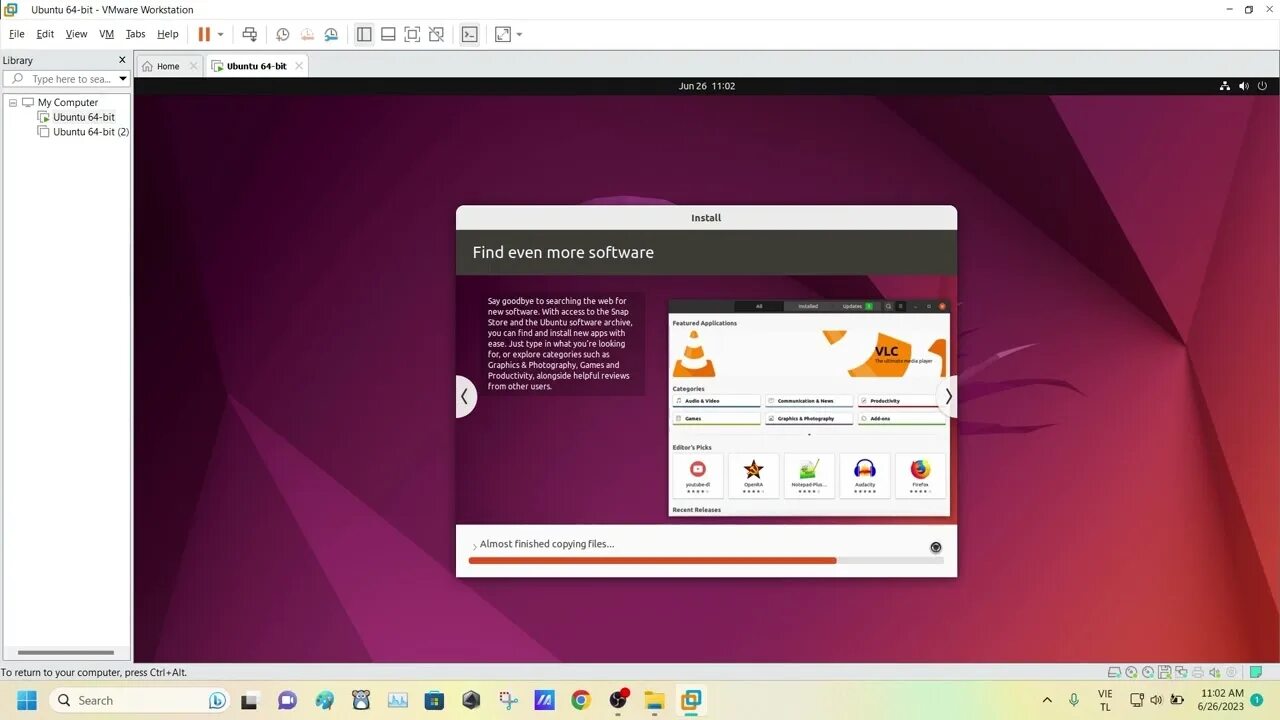Open Google Chrome from the taskbar
The width and height of the screenshot is (1280, 720).
(581, 700)
